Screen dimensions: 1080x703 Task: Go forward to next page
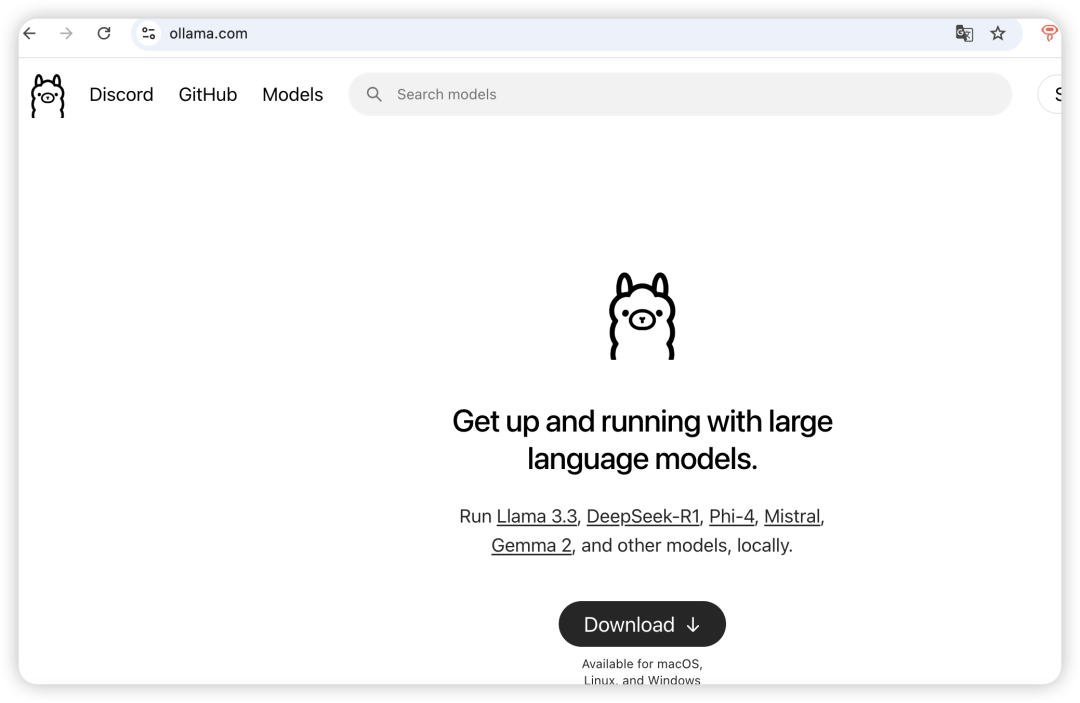click(x=66, y=33)
